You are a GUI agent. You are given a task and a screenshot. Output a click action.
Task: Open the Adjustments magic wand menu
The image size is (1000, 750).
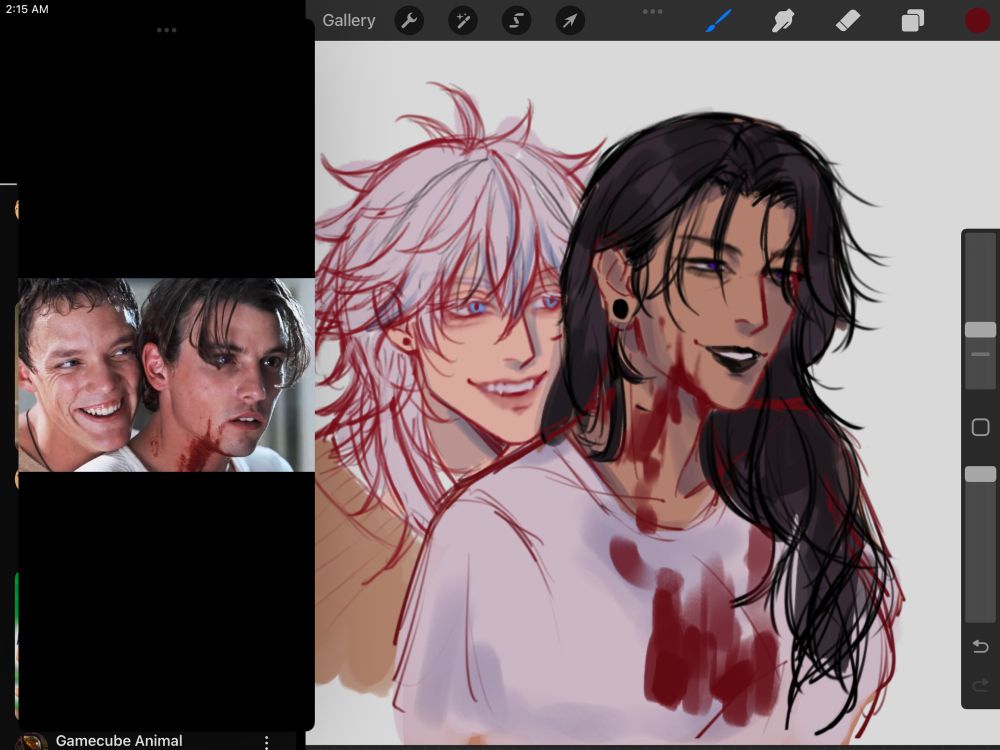(462, 21)
